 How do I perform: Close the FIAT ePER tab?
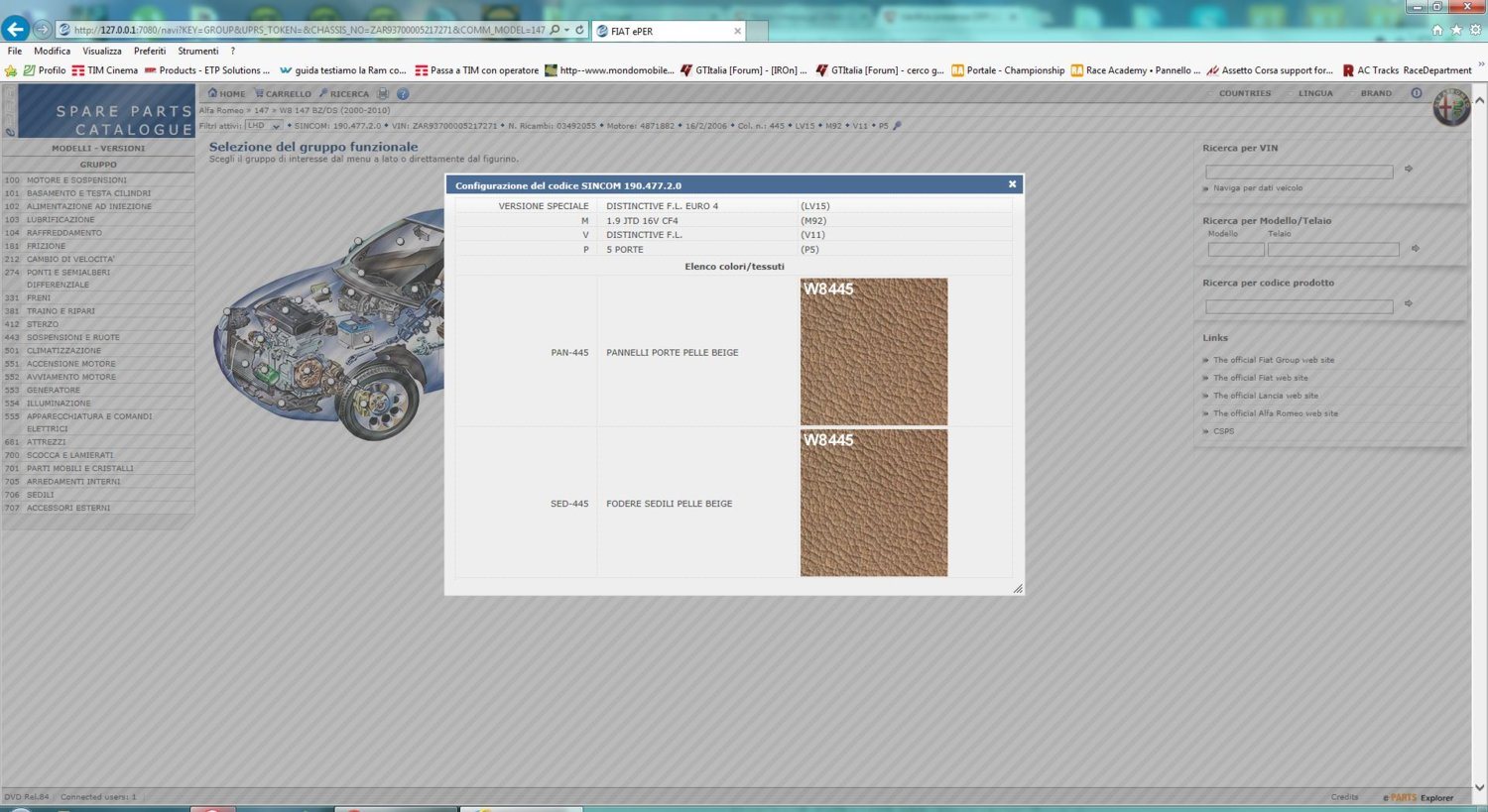pos(737,31)
